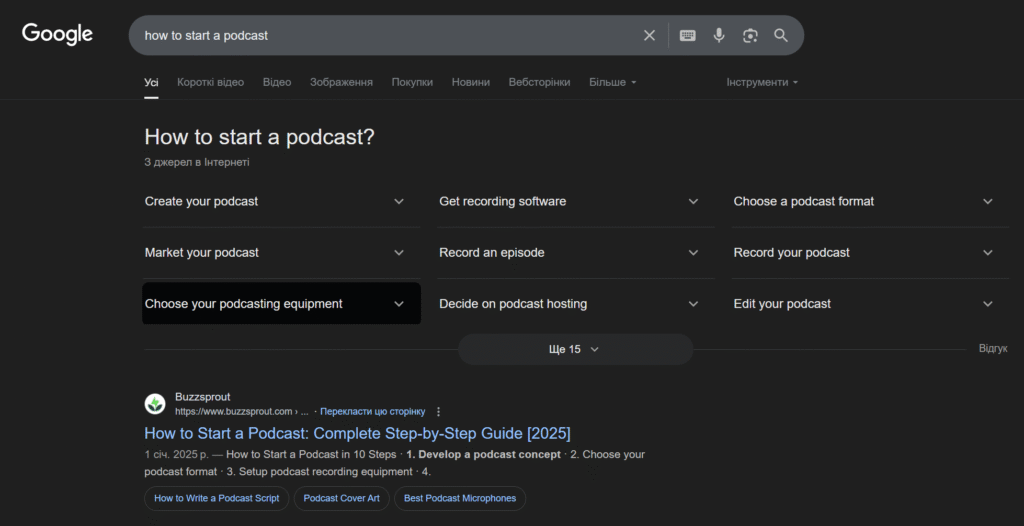Viewport: 1024px width, 526px height.
Task: Go to the Новини tab
Action: (471, 82)
